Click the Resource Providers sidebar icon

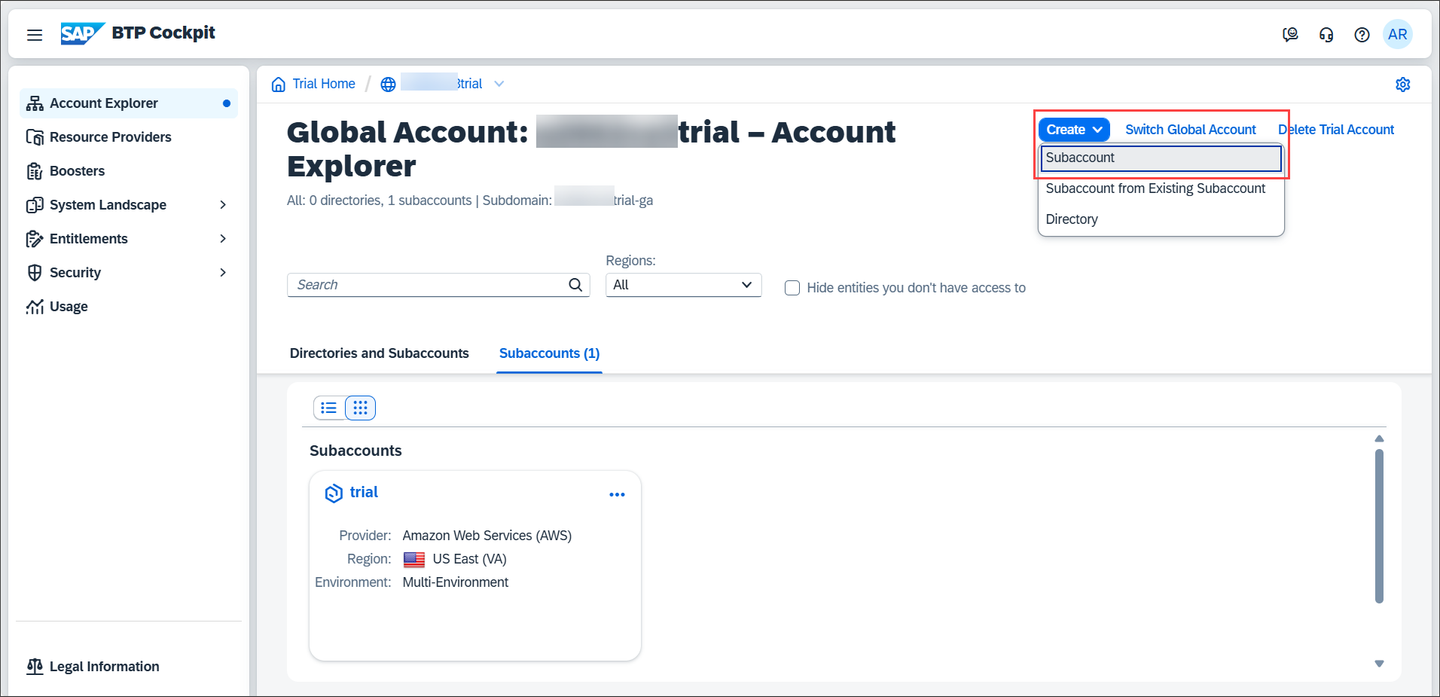35,137
